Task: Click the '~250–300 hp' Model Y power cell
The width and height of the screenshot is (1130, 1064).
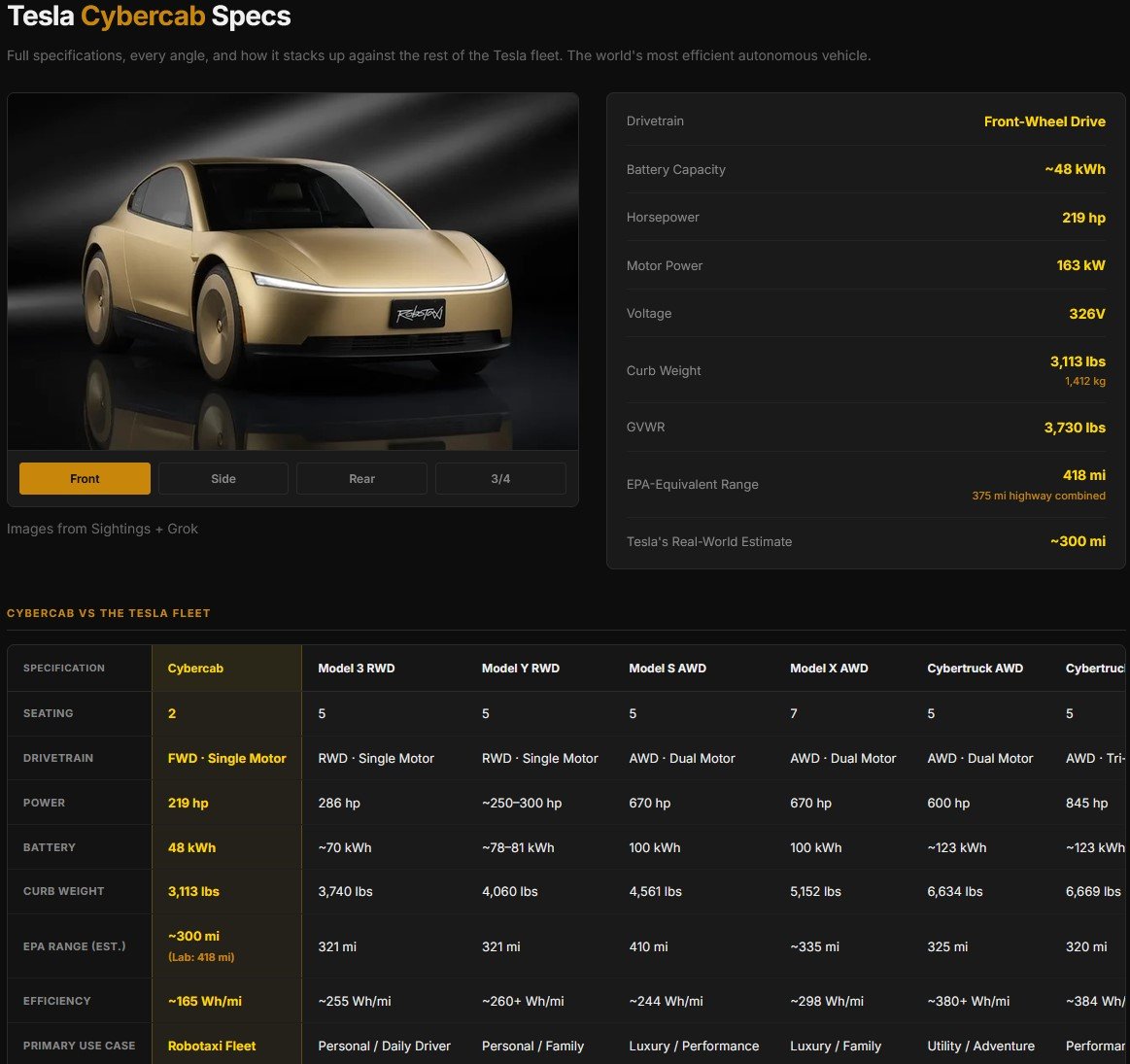Action: [x=522, y=803]
